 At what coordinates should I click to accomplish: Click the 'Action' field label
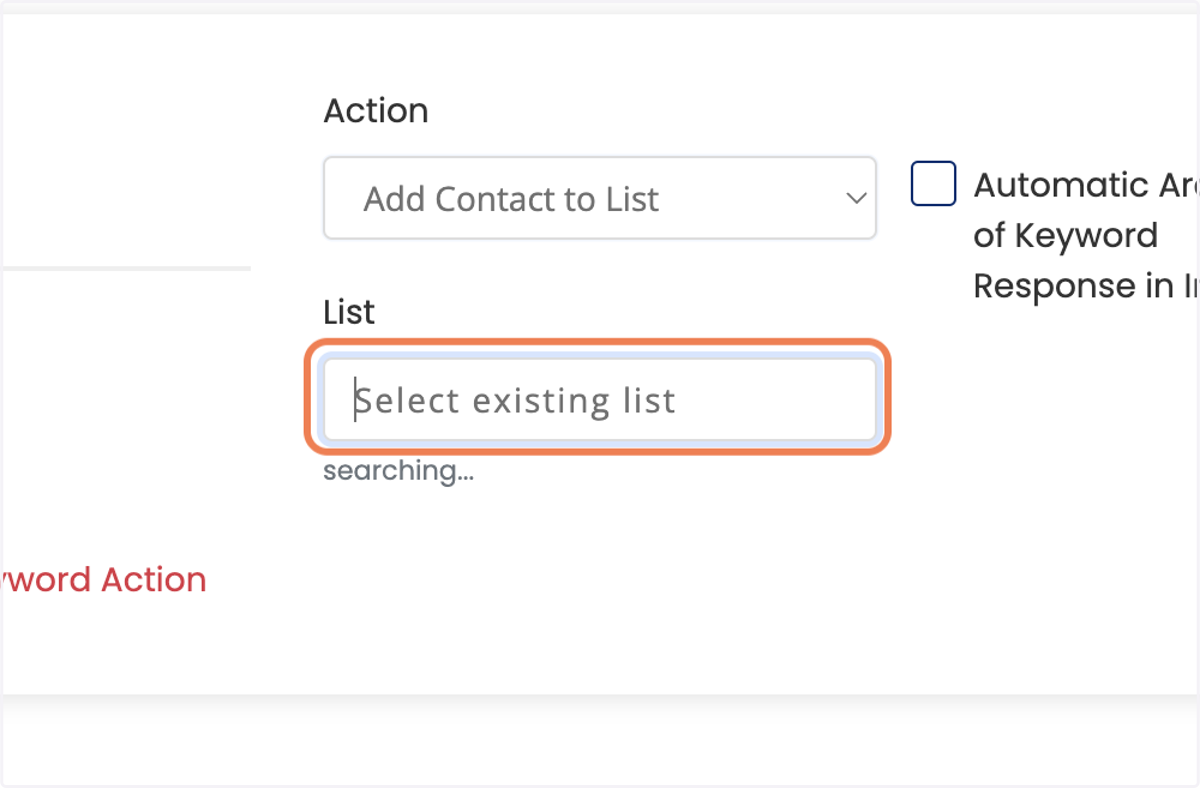[x=375, y=110]
